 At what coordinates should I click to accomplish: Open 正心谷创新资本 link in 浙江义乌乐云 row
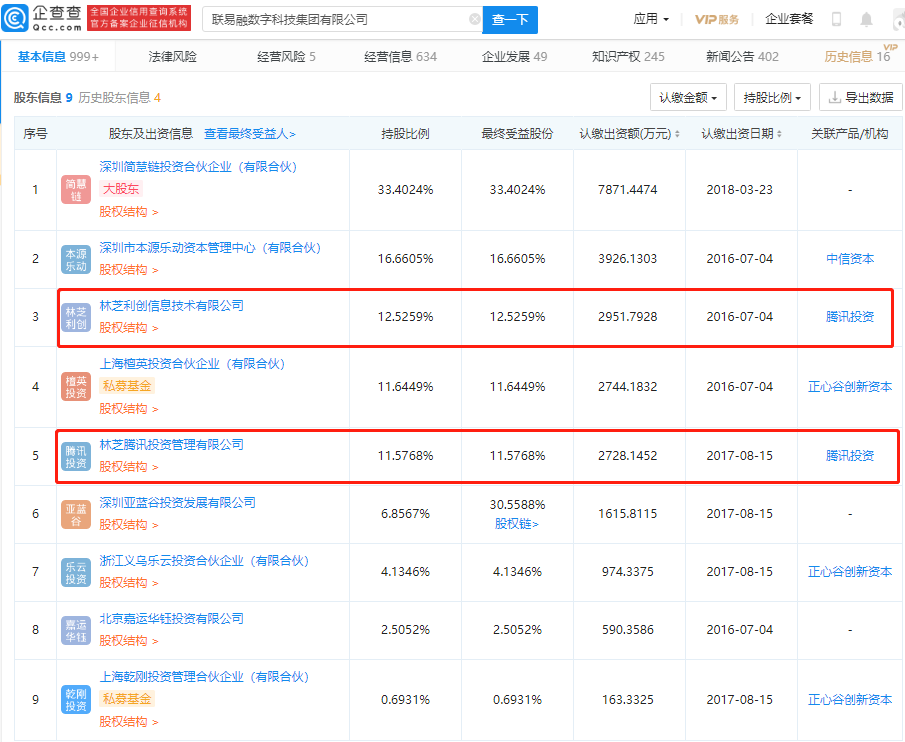coord(850,572)
